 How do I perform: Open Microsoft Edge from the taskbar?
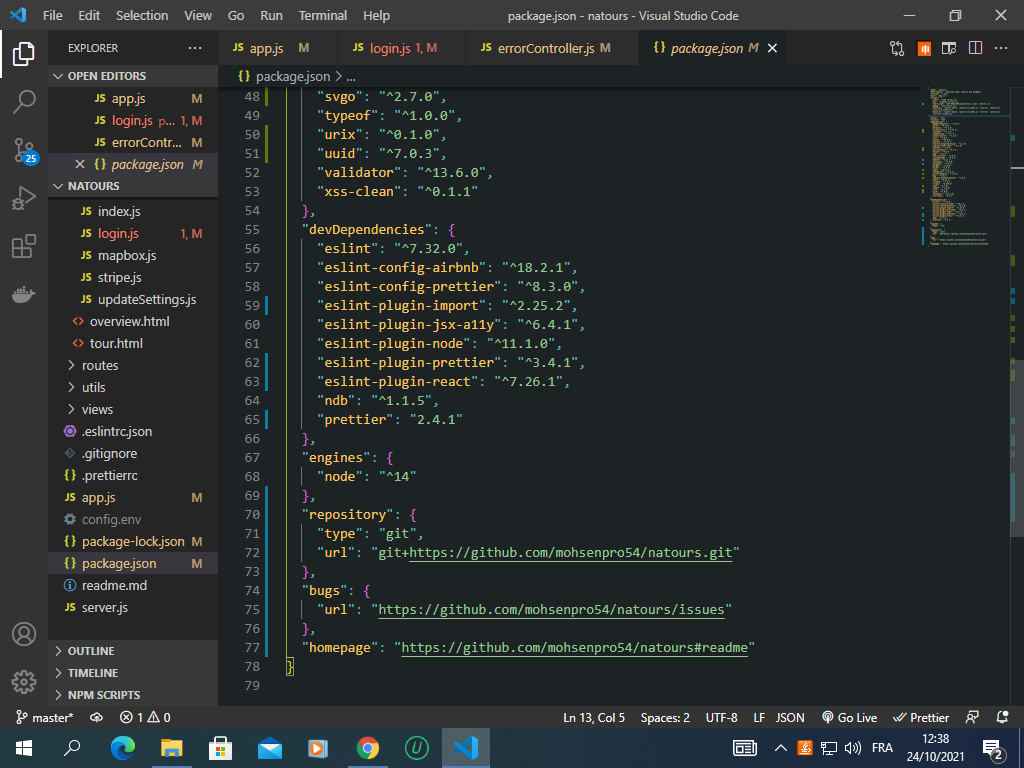click(x=122, y=748)
